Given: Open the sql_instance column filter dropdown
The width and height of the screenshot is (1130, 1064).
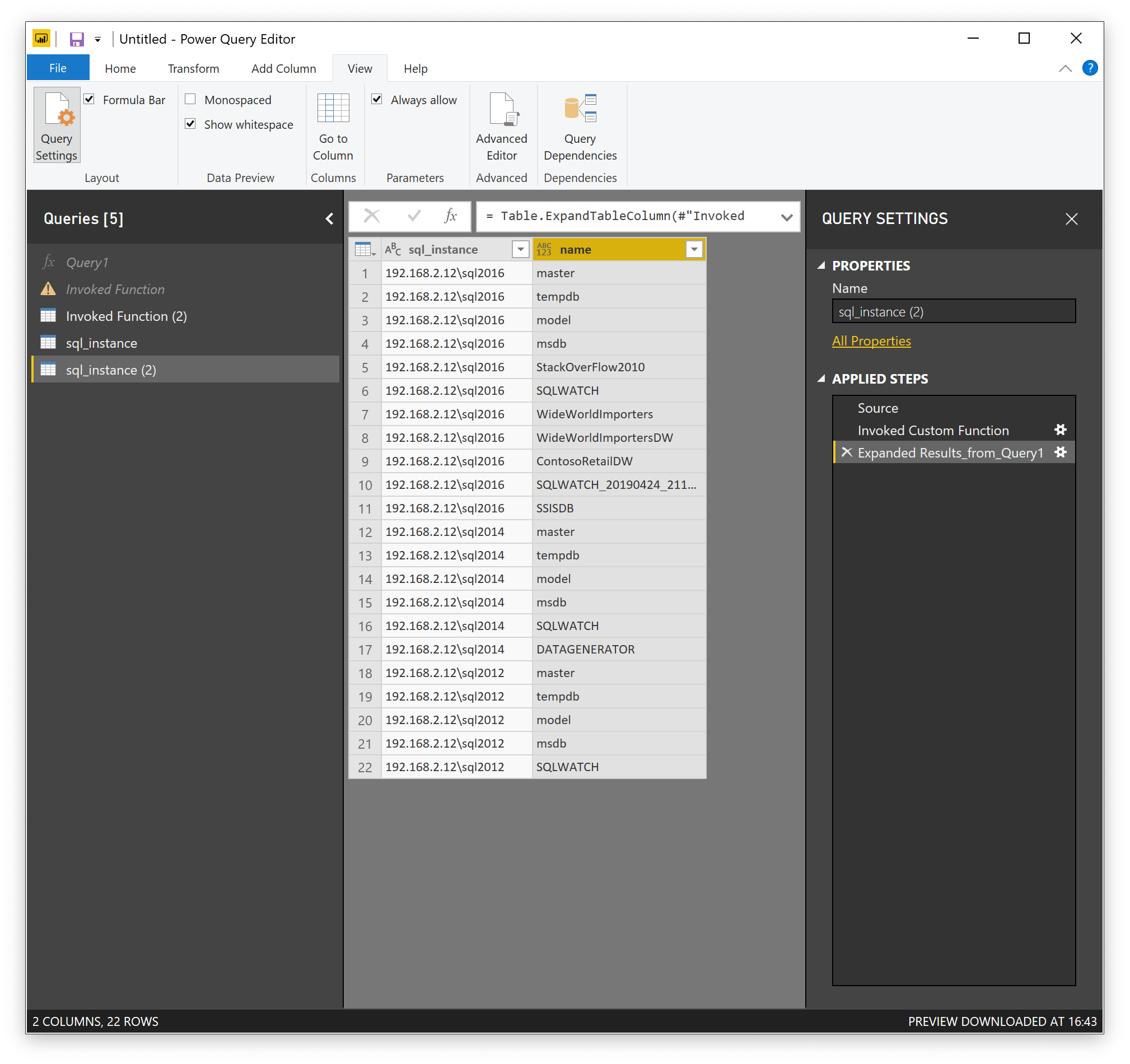Looking at the screenshot, I should click(x=520, y=250).
